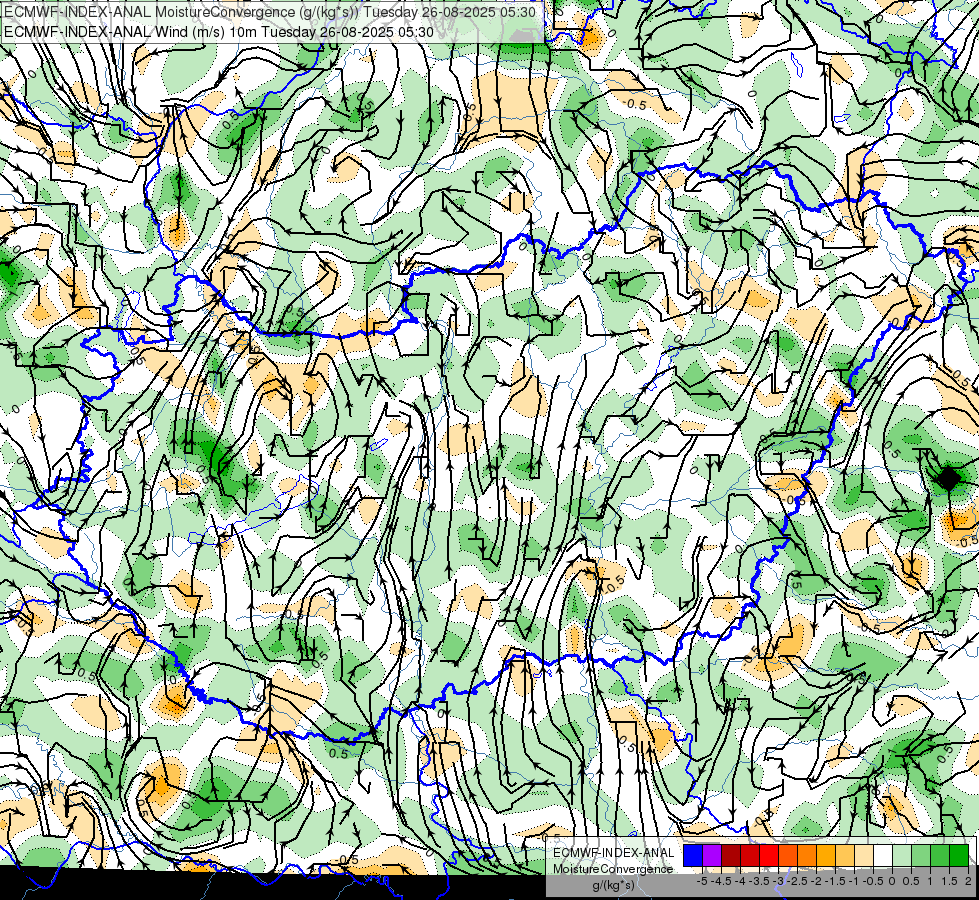
Task: Click the ECMWF-INDEX-ANAL legend title
Action: (x=613, y=853)
